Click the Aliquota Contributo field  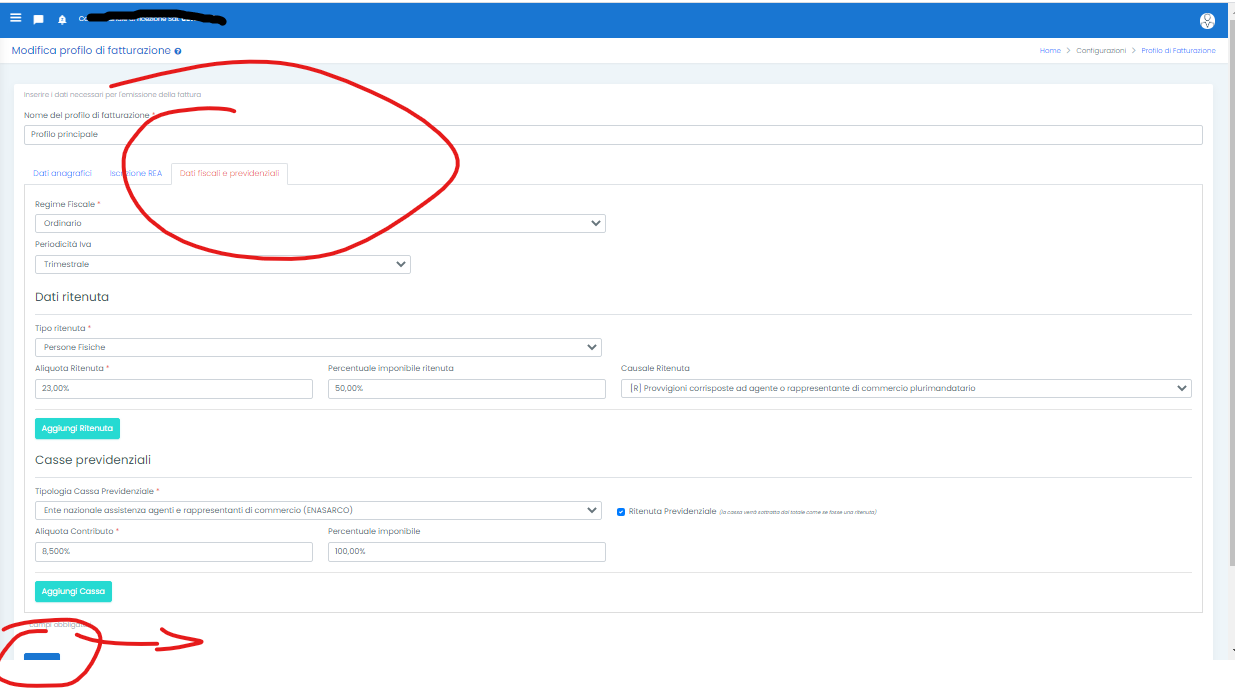pyautogui.click(x=174, y=551)
